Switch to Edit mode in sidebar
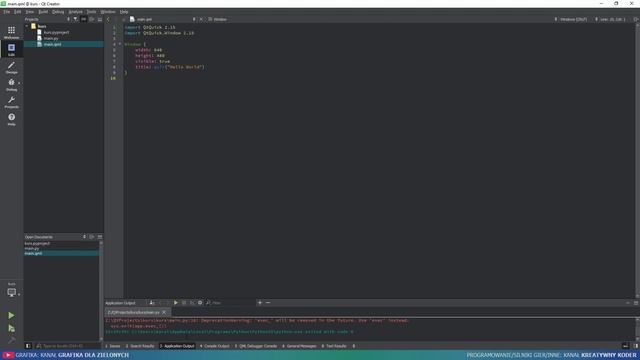This screenshot has width=640, height=360. point(11,49)
